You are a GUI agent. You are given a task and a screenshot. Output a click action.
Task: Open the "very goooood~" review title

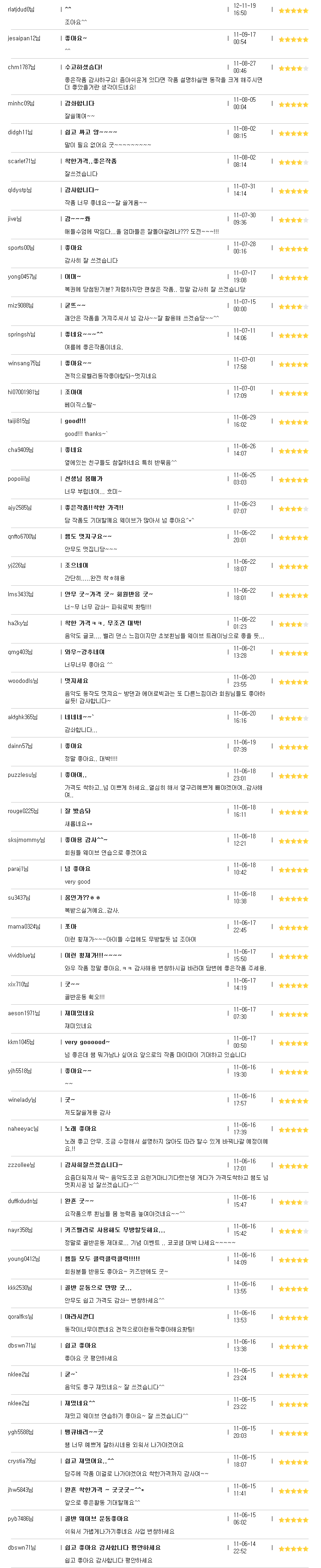[87, 1041]
